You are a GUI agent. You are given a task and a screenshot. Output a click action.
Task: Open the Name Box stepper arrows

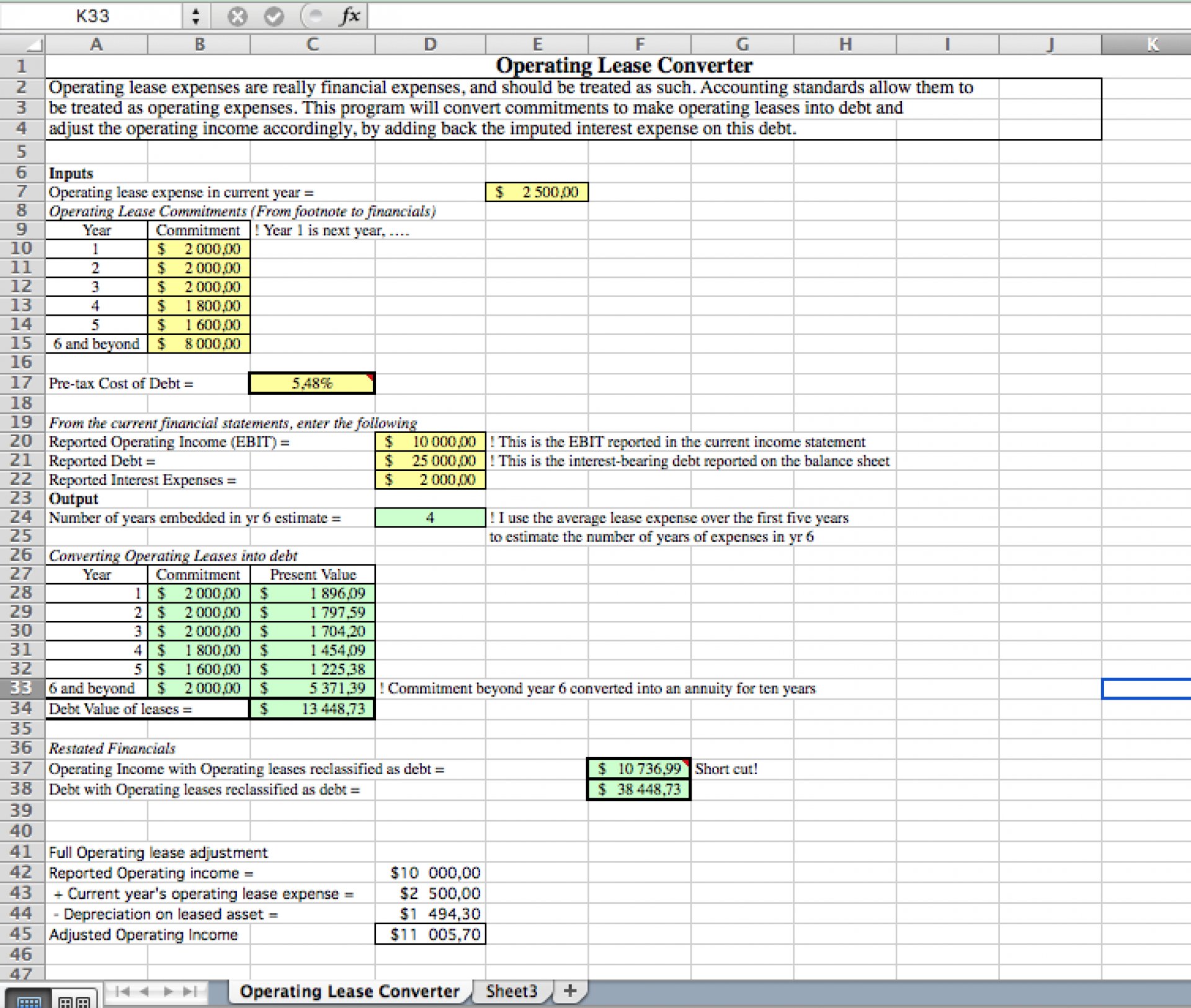click(195, 17)
